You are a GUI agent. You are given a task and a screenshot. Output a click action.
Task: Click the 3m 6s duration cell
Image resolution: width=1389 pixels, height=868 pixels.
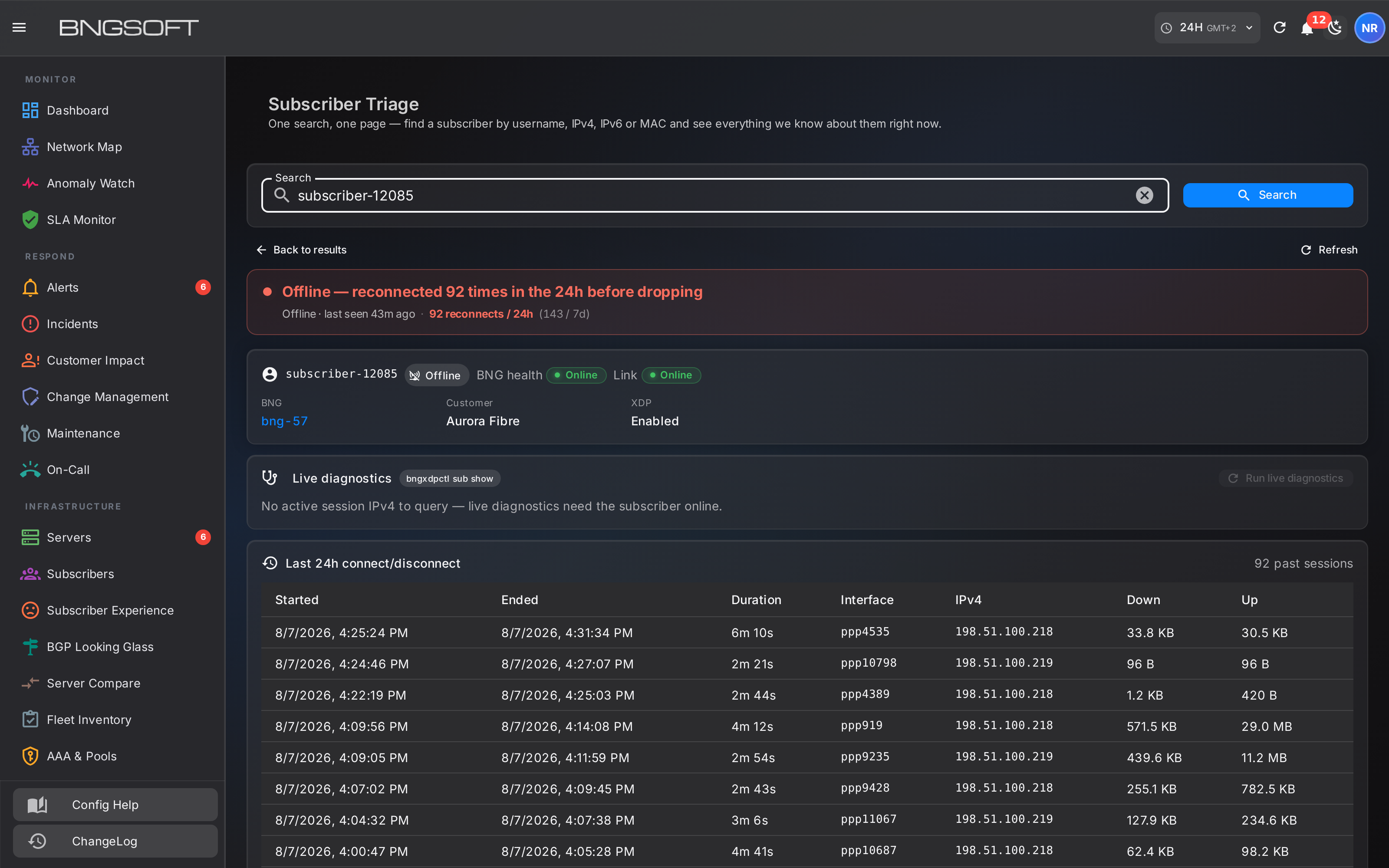[x=749, y=820]
